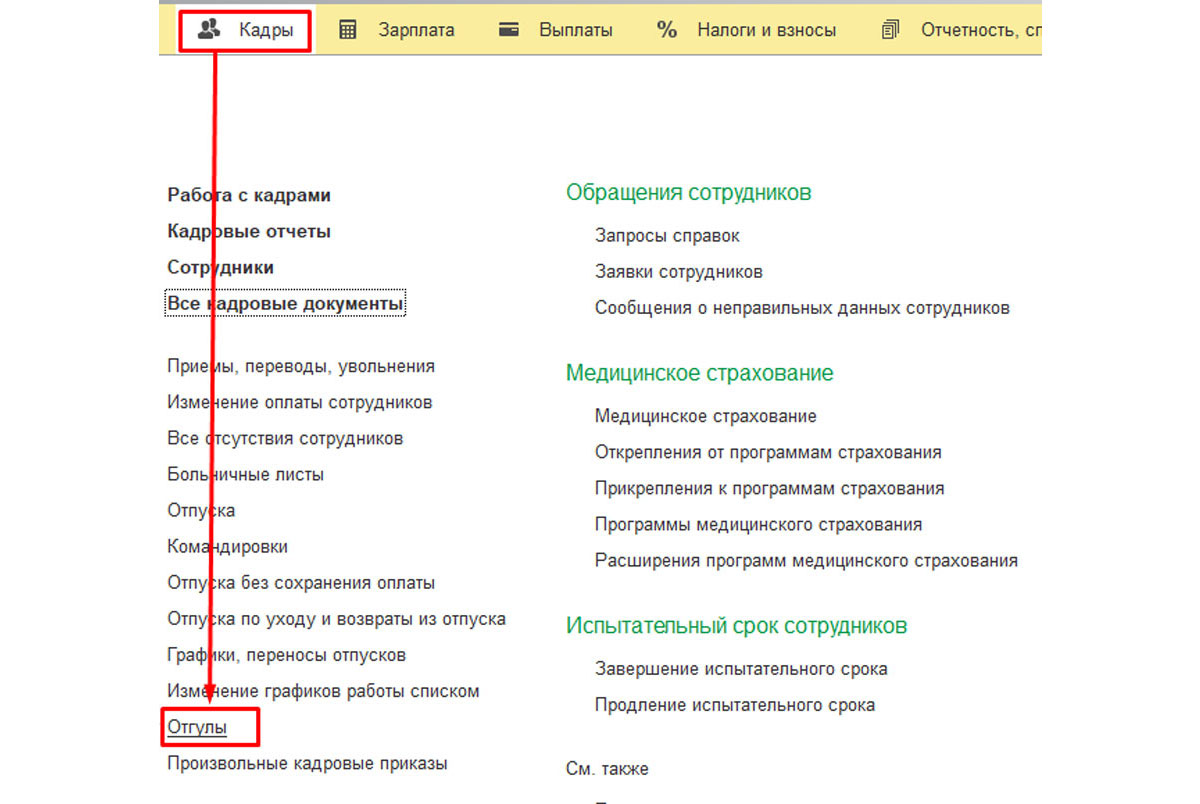Open Запросы справок

point(667,236)
